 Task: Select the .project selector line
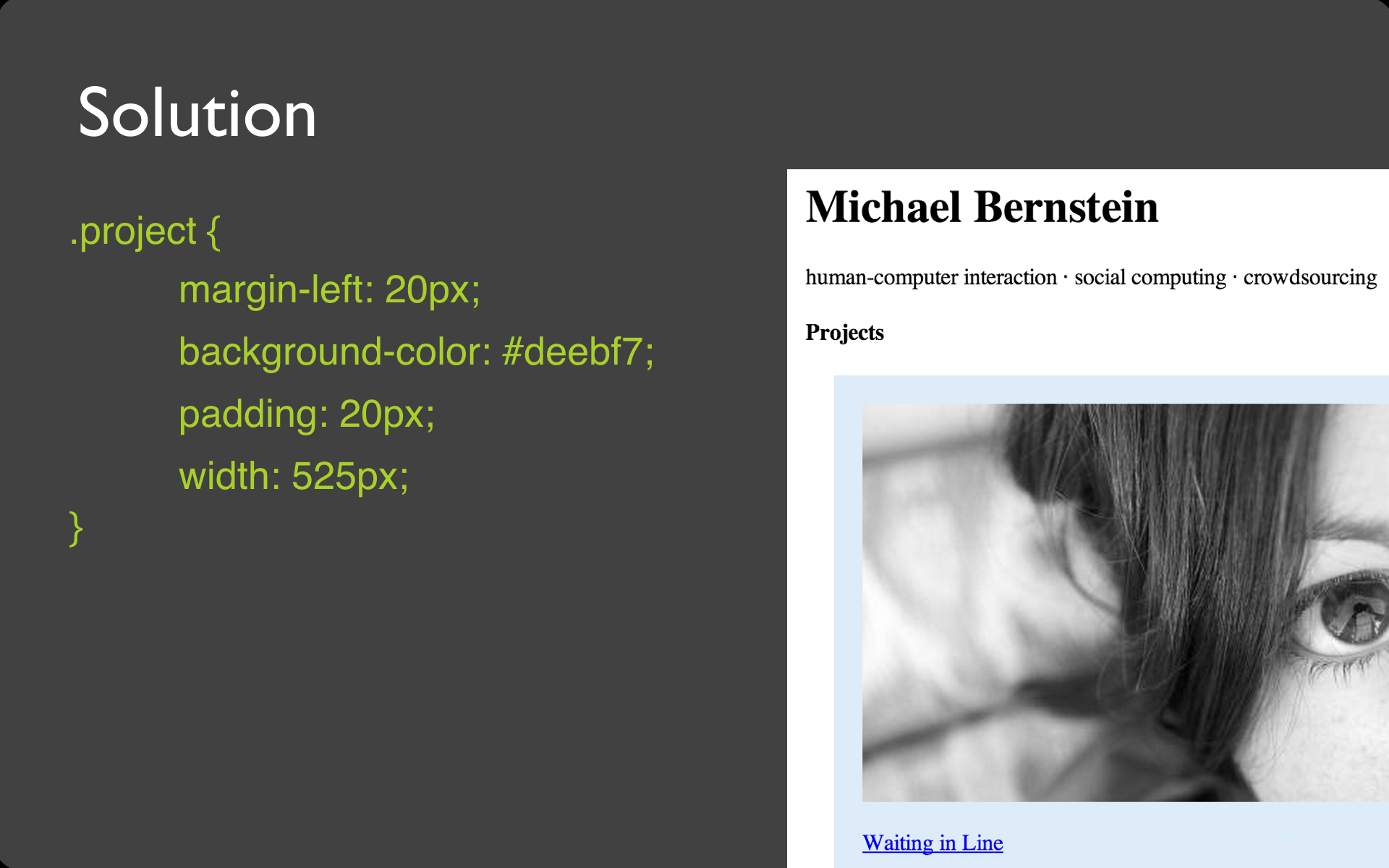[145, 232]
